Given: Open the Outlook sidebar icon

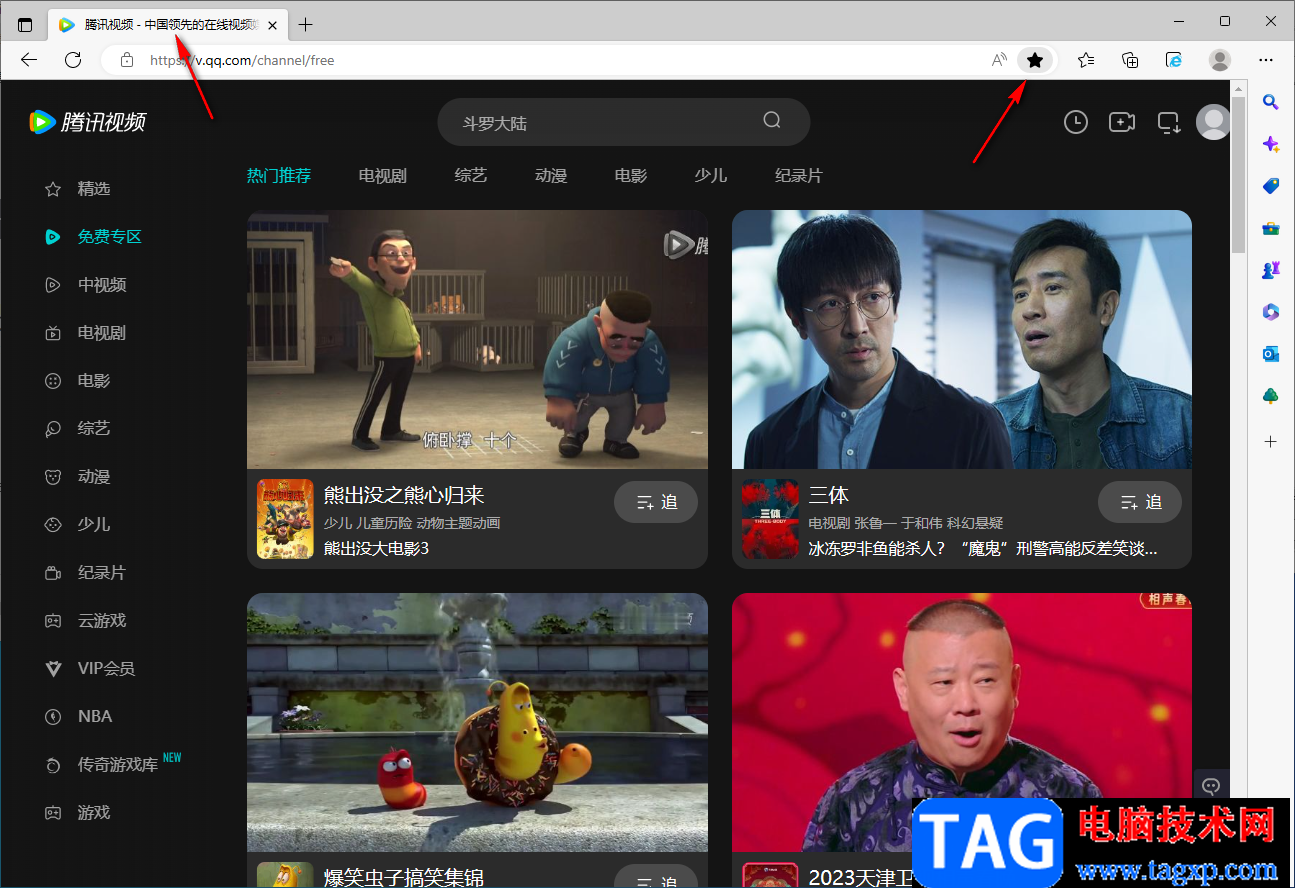Looking at the screenshot, I should pos(1270,354).
